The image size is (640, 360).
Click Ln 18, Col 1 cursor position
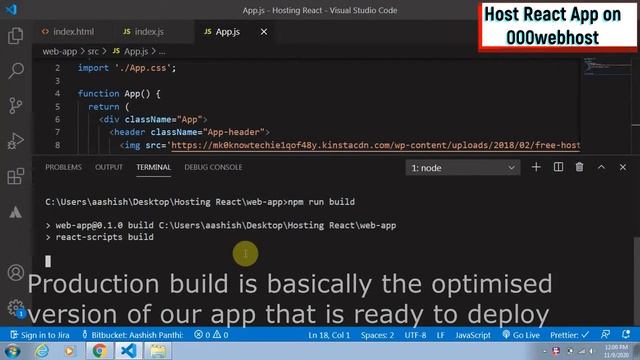pyautogui.click(x=329, y=335)
